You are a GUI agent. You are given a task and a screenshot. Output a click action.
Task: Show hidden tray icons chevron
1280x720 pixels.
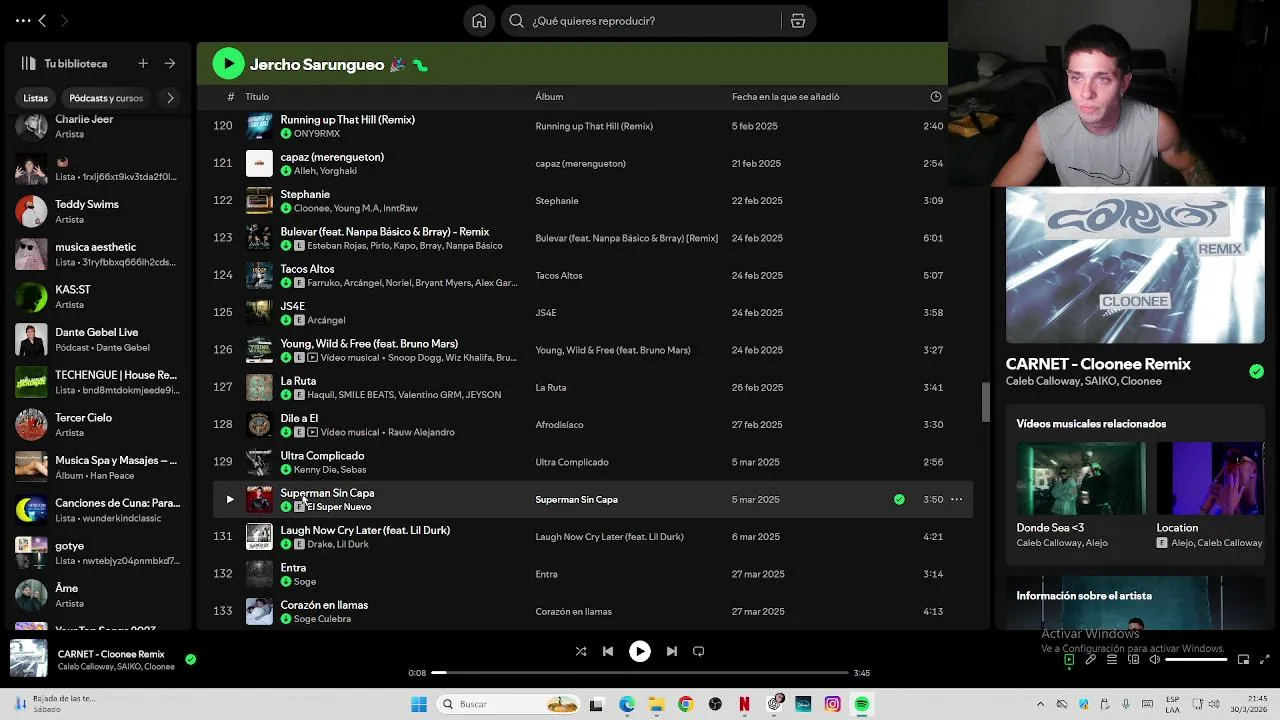coord(1041,704)
